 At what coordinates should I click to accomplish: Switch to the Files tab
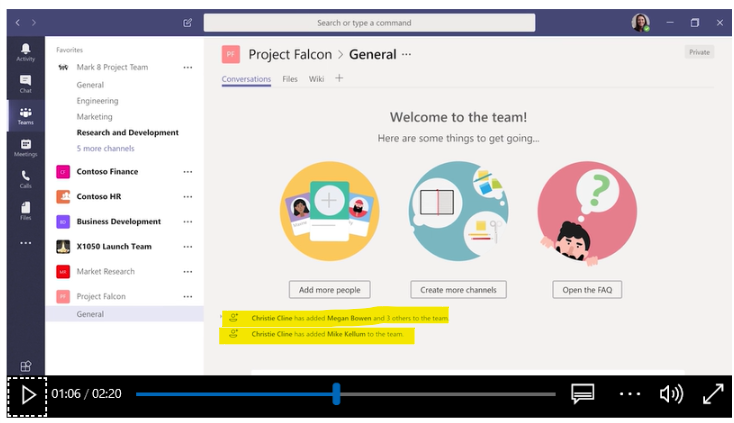pos(290,79)
